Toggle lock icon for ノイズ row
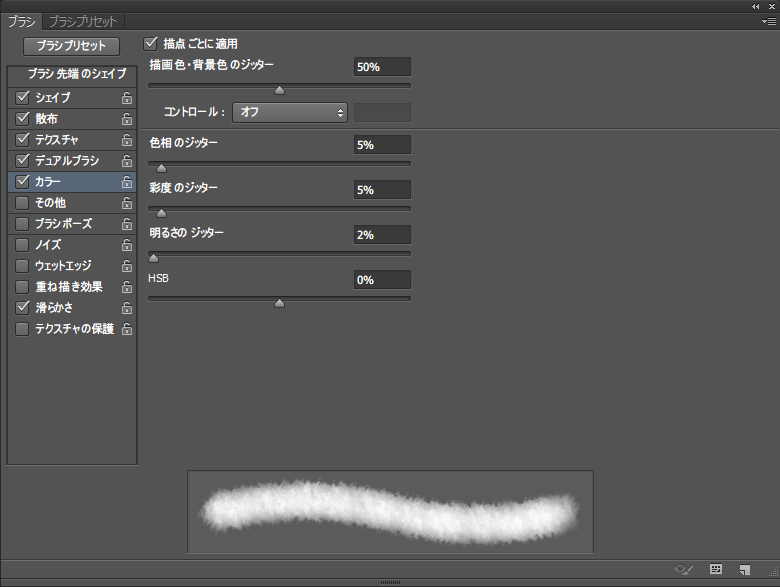 127,245
